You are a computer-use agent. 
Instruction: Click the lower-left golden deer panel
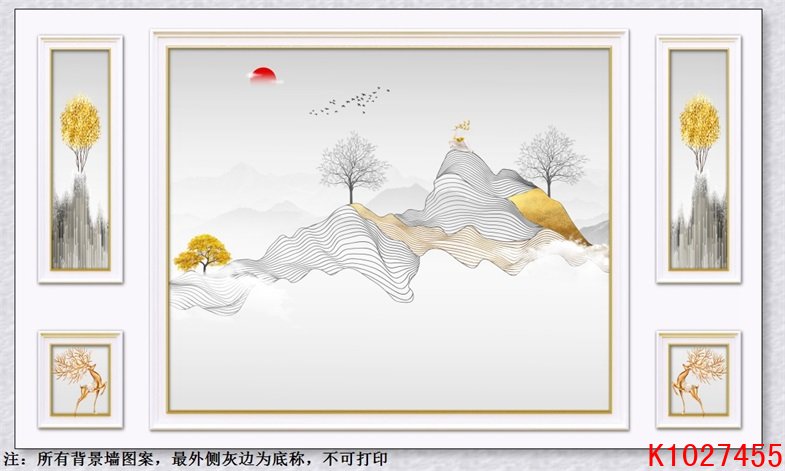80,379
